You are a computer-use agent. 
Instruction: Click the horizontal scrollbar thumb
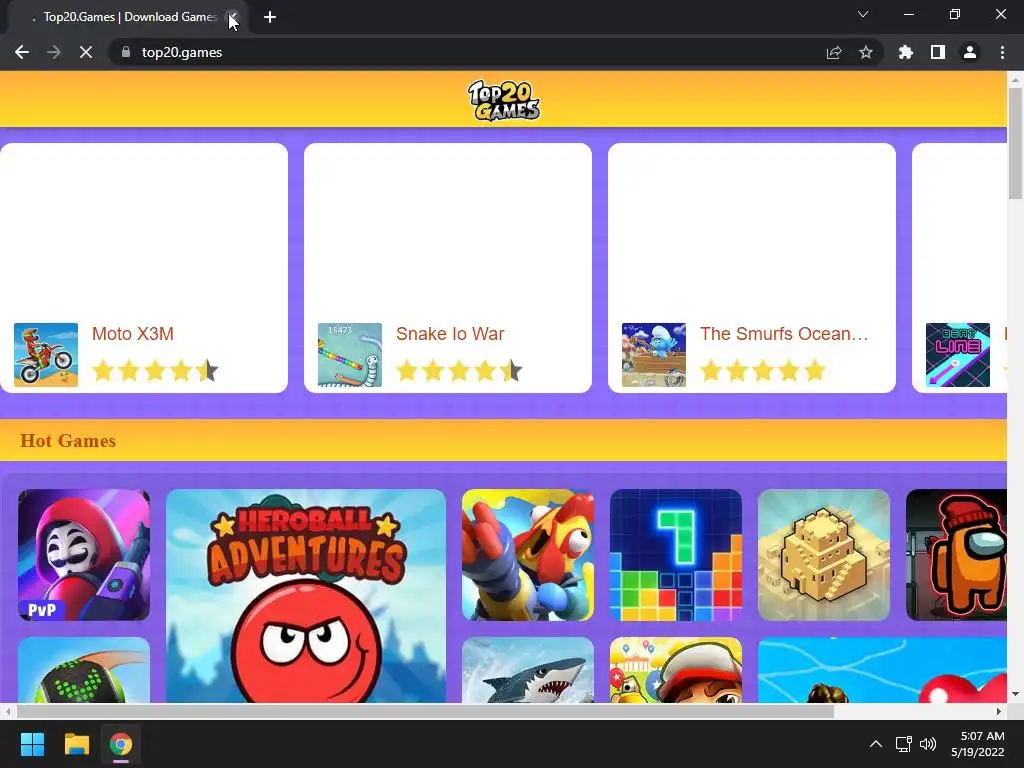pos(425,711)
